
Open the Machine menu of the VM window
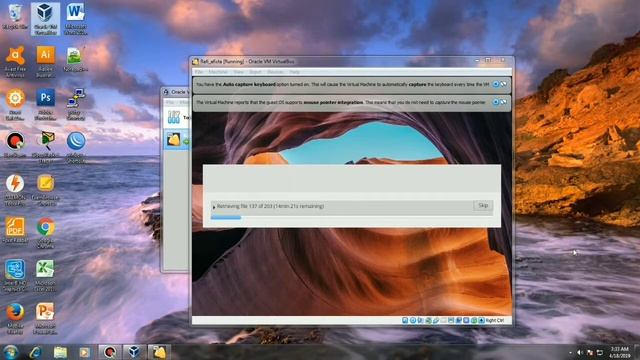218,72
